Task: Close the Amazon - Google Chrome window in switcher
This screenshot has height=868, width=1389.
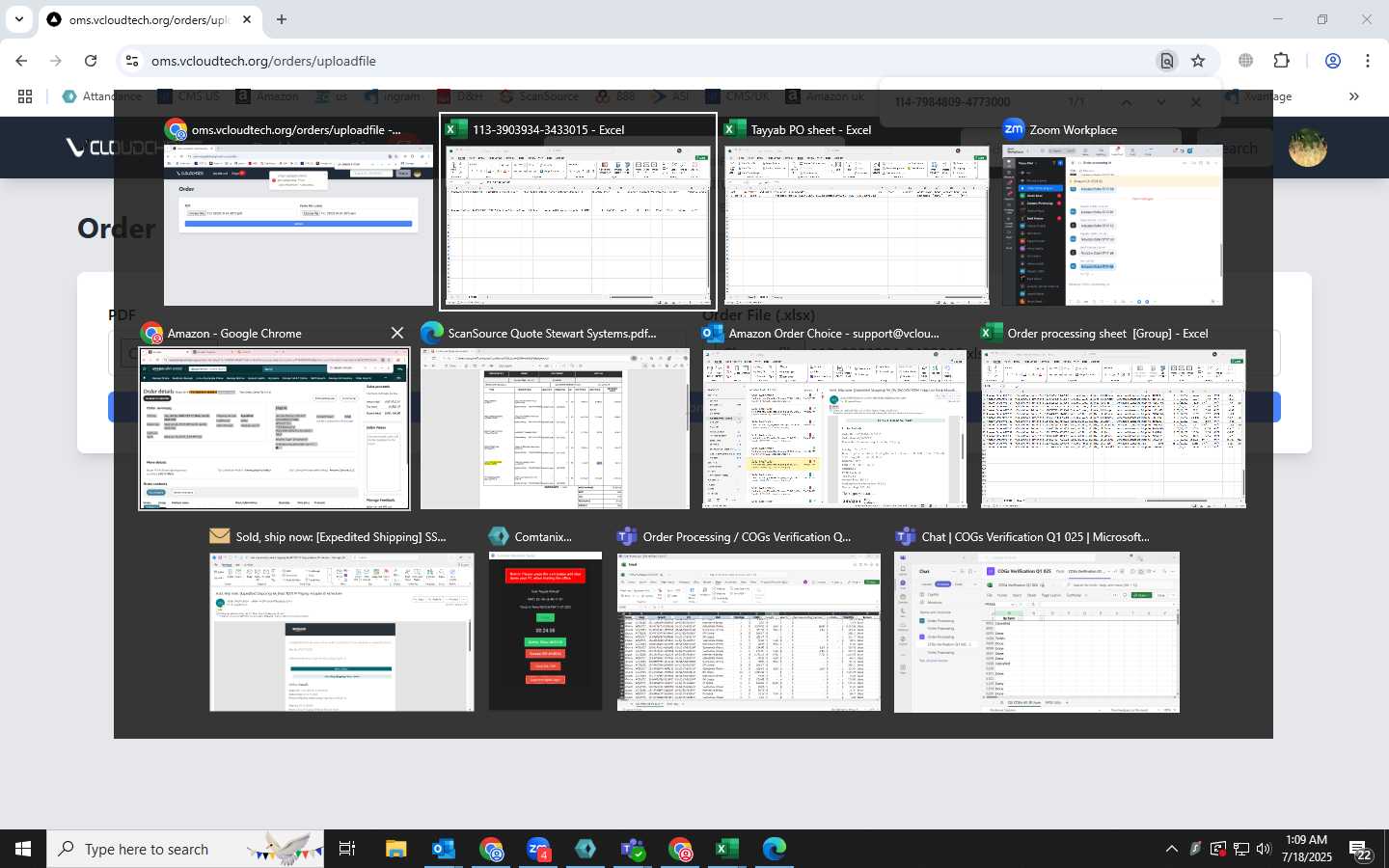Action: 396,333
